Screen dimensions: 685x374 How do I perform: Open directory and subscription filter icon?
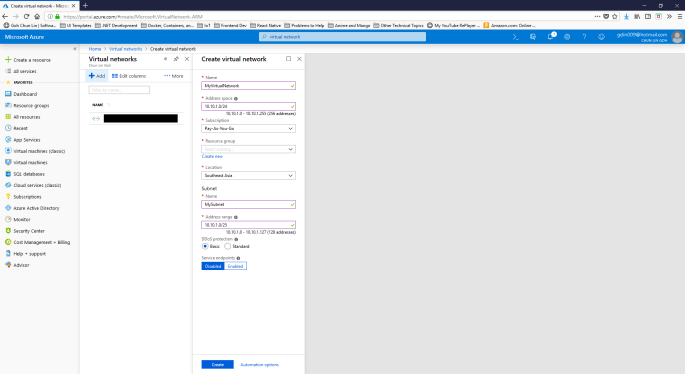pos(533,37)
